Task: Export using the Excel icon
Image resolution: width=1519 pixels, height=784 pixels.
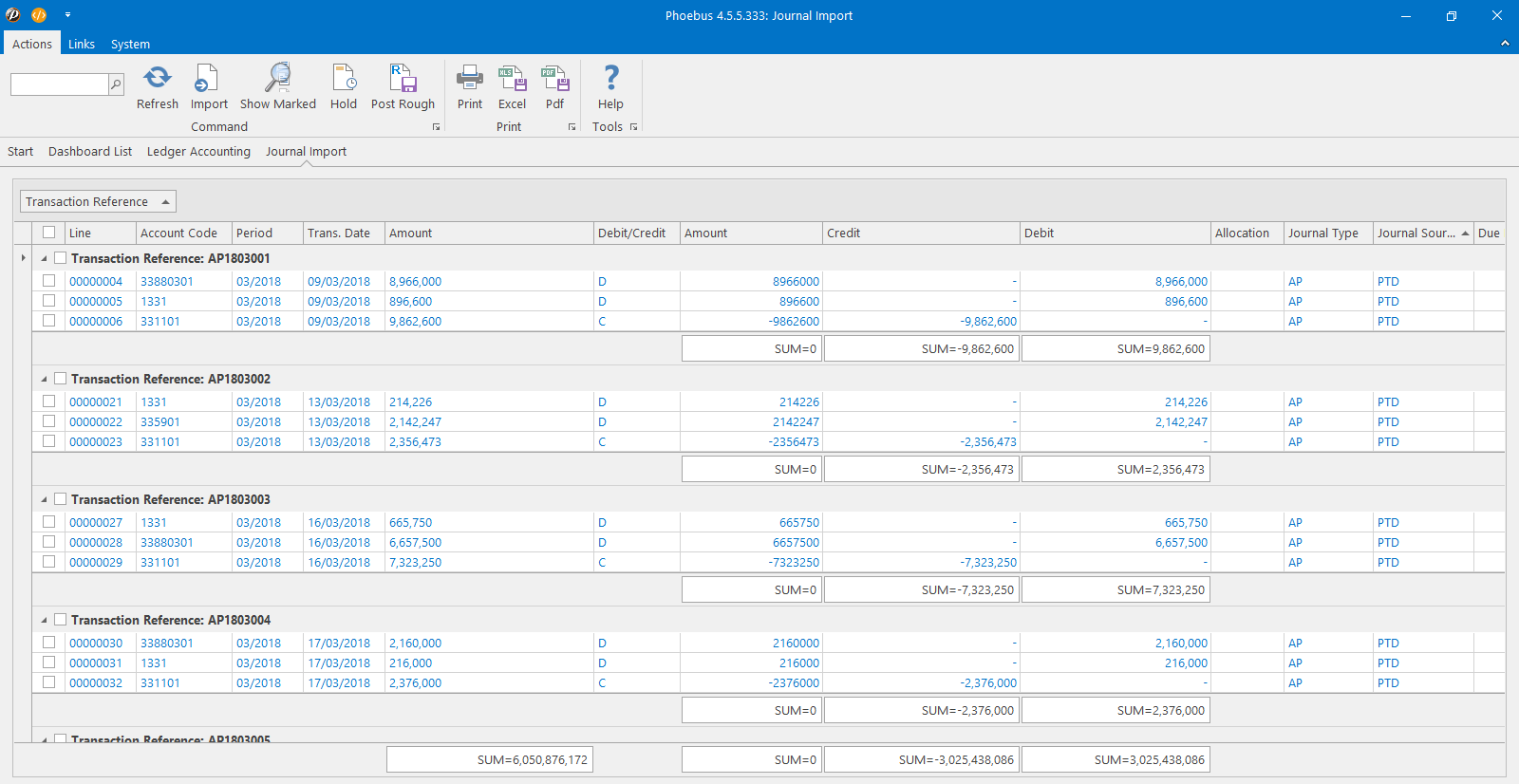Action: (x=512, y=78)
